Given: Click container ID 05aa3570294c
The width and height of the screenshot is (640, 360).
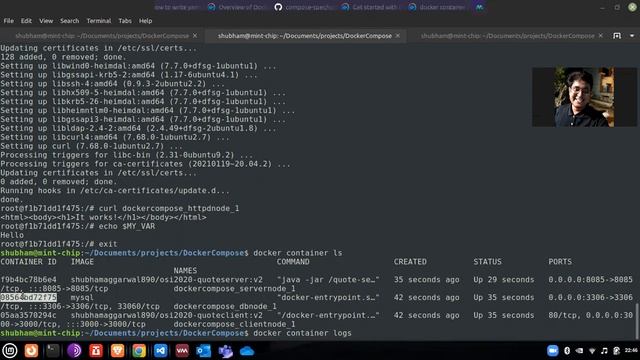Looking at the screenshot, I should click(29, 315).
